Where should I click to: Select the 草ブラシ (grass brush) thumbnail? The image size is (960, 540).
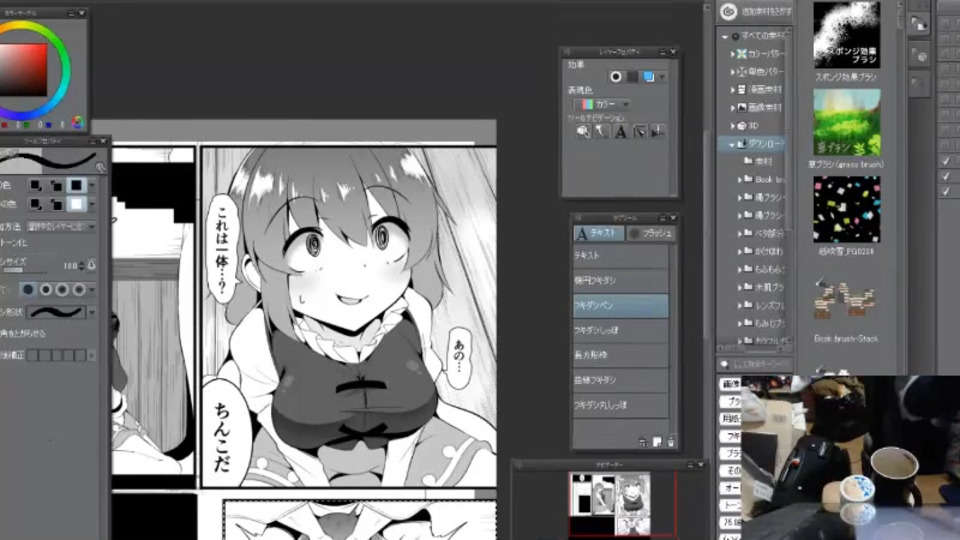click(846, 122)
